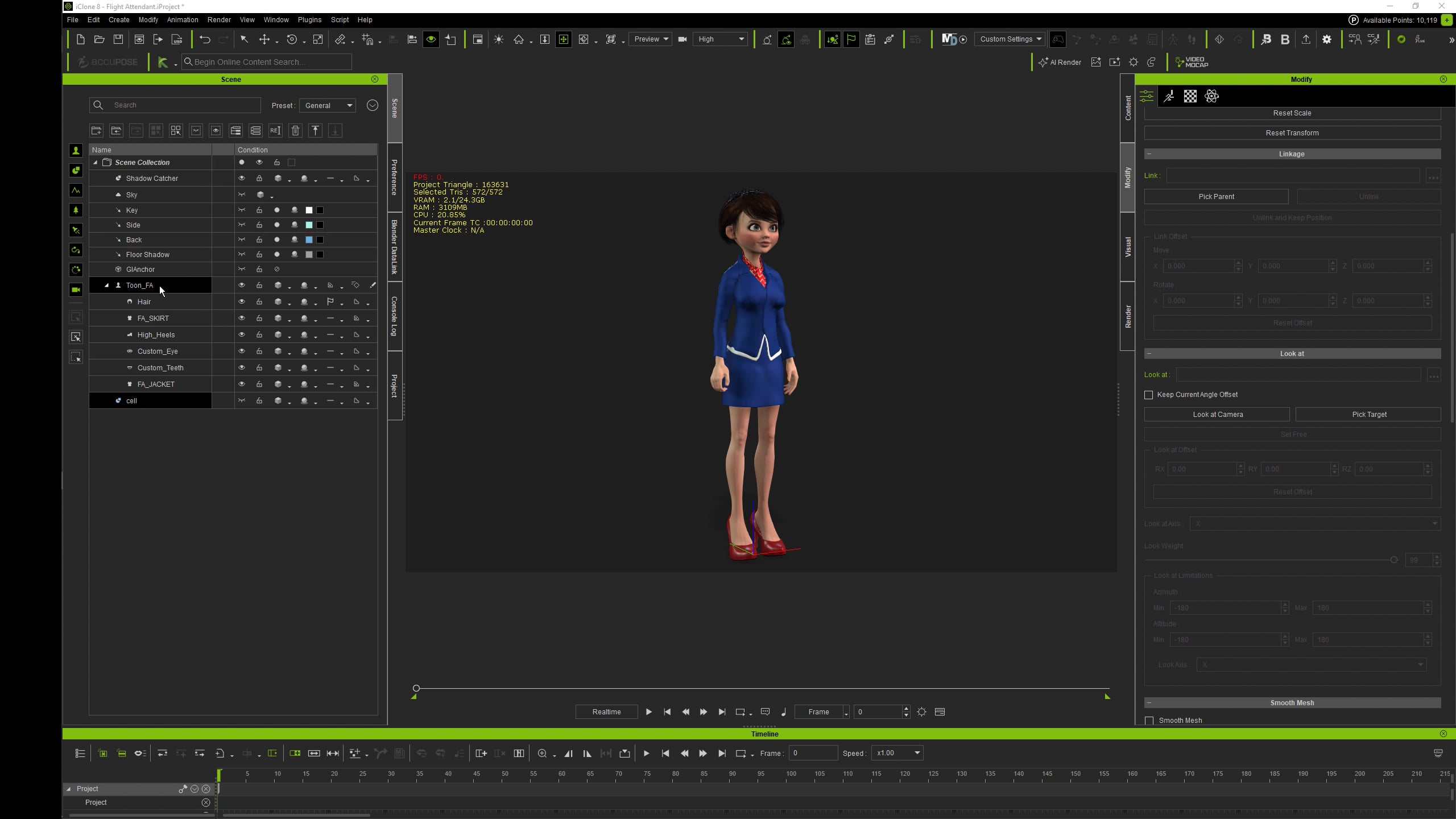Collapse the Toon_FA tree node
The height and width of the screenshot is (819, 1456).
click(106, 286)
